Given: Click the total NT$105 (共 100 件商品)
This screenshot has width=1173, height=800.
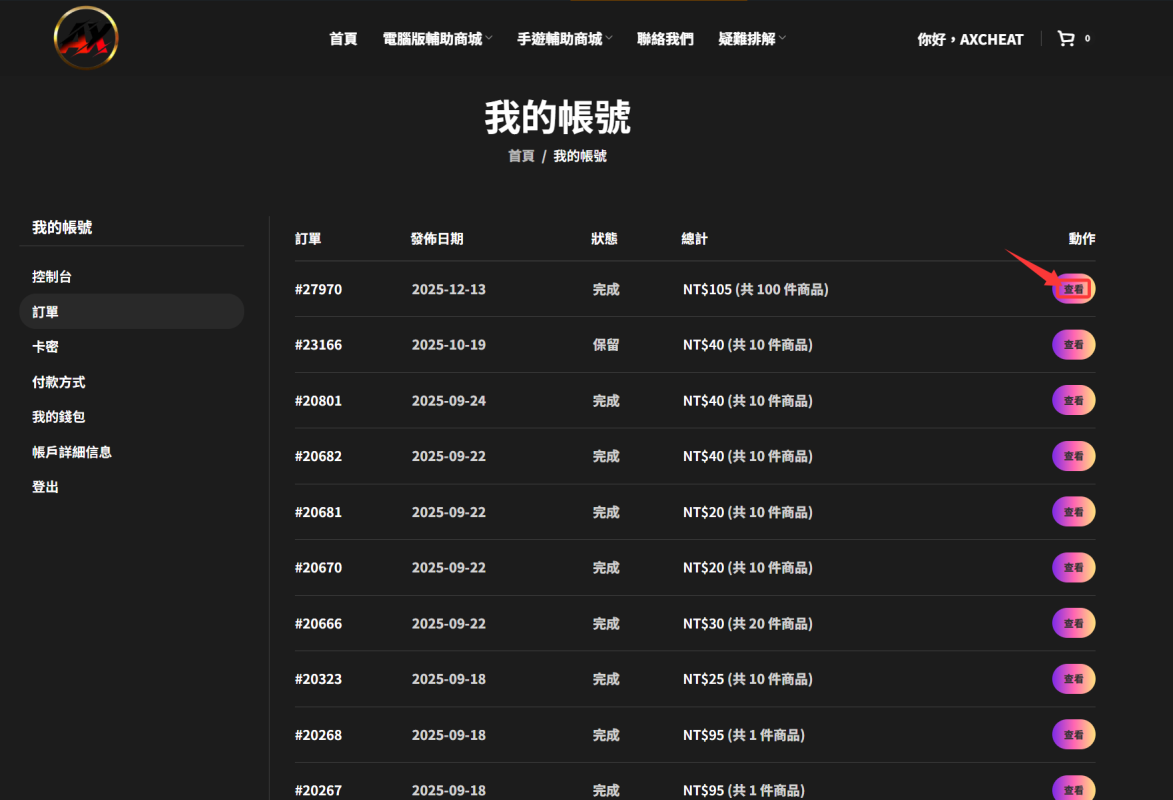Looking at the screenshot, I should coord(756,290).
